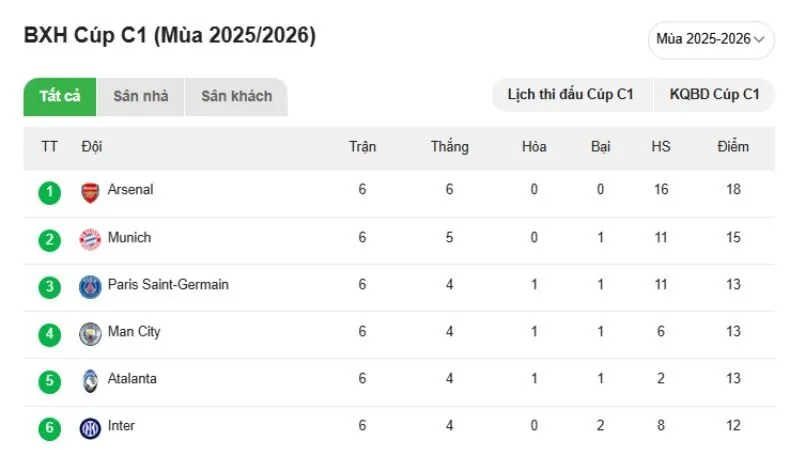
Task: Open the Arsenal team name link
Action: (131, 190)
